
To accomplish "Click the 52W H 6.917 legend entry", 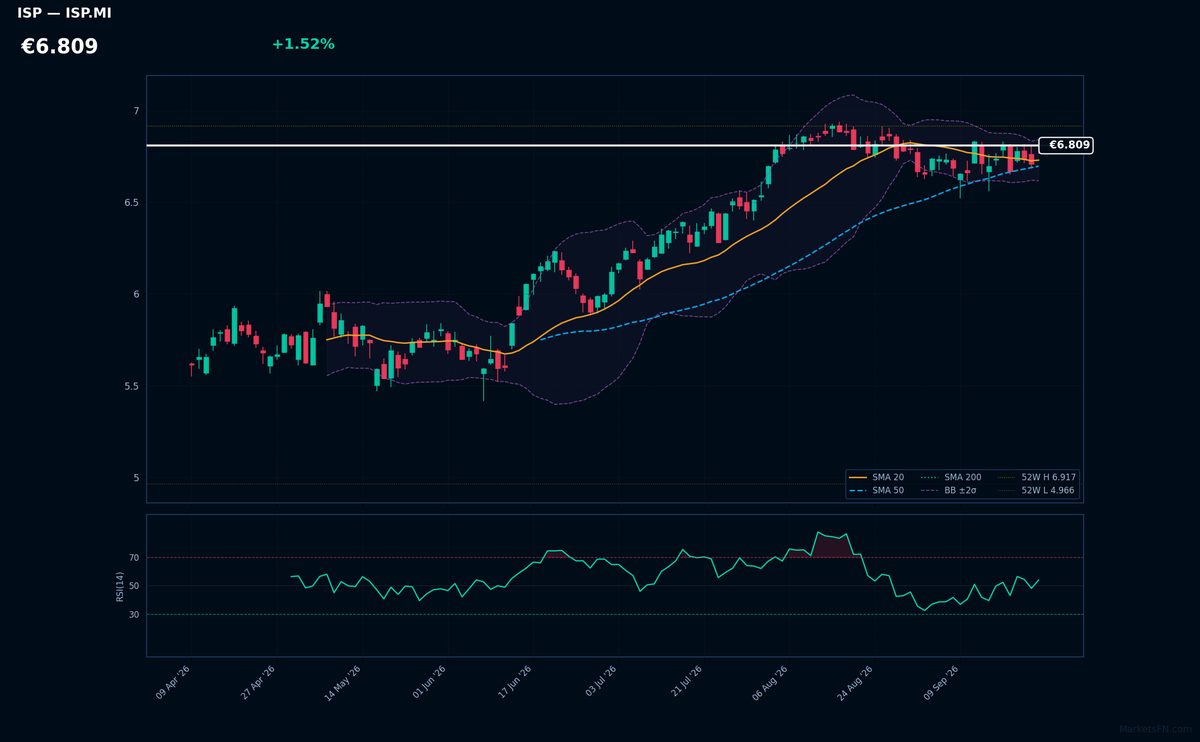I will (1037, 477).
